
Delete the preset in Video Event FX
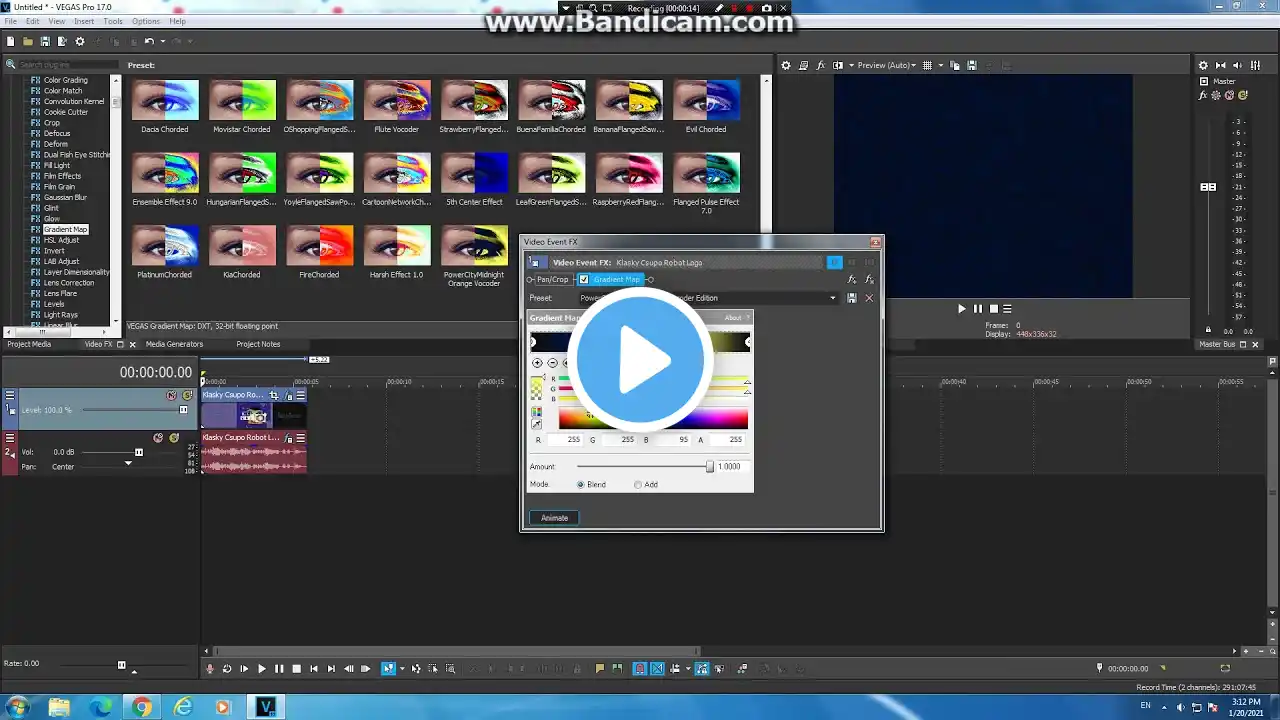click(868, 298)
